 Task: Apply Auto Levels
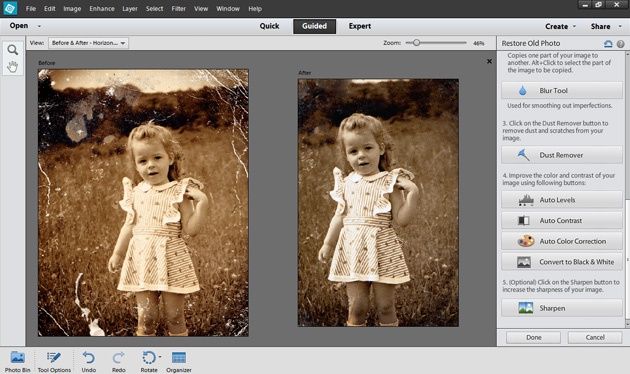562,200
